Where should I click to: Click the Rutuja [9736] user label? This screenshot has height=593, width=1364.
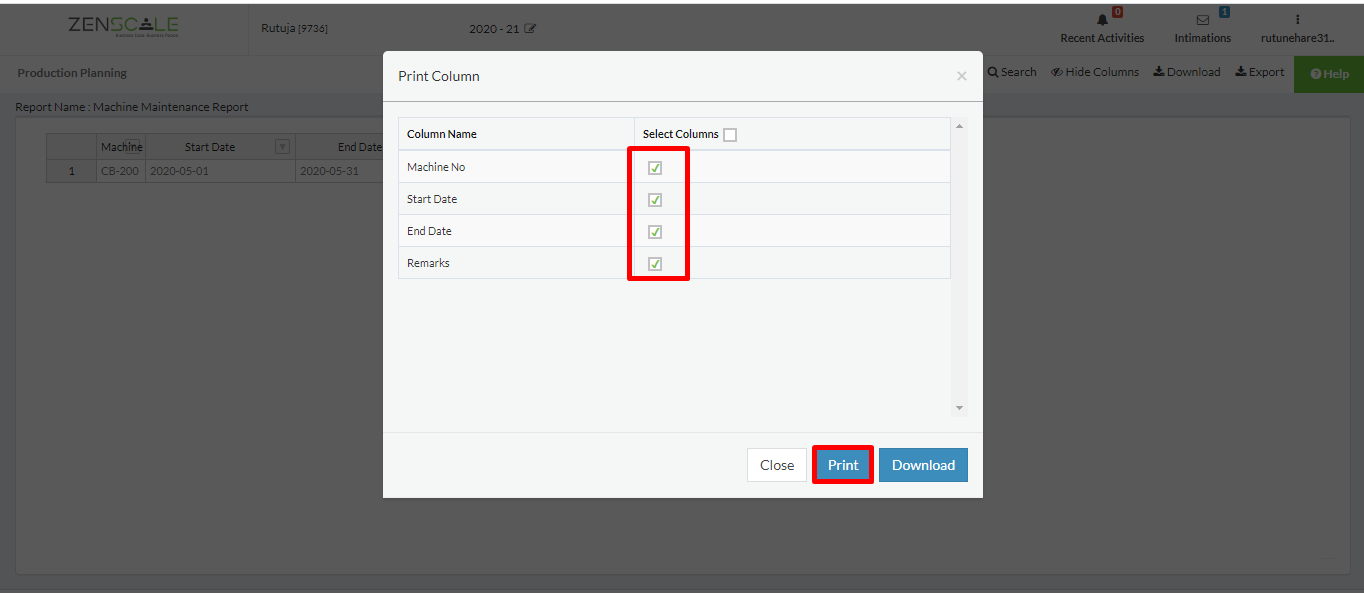pyautogui.click(x=294, y=28)
